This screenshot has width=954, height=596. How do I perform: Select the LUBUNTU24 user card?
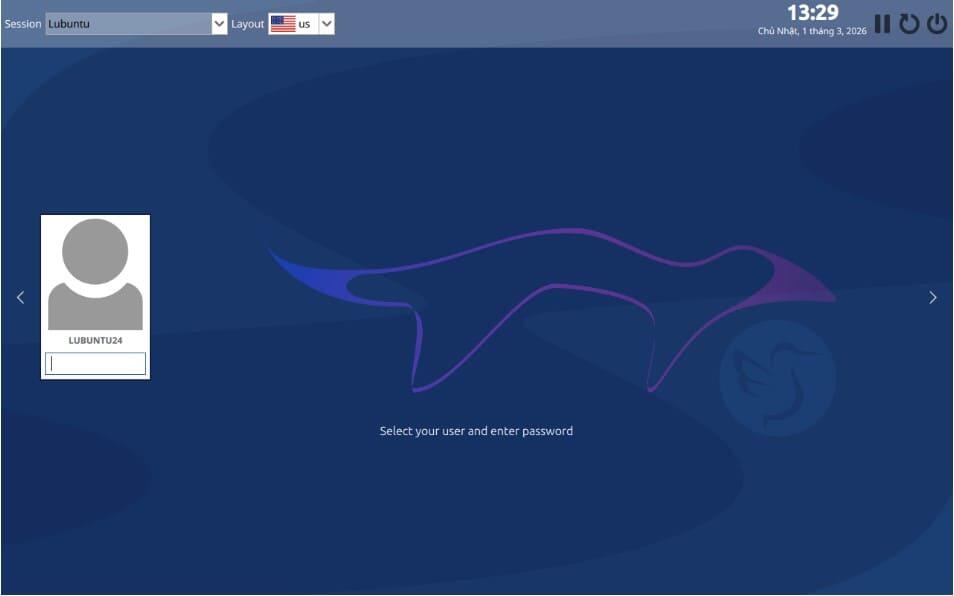coord(94,296)
